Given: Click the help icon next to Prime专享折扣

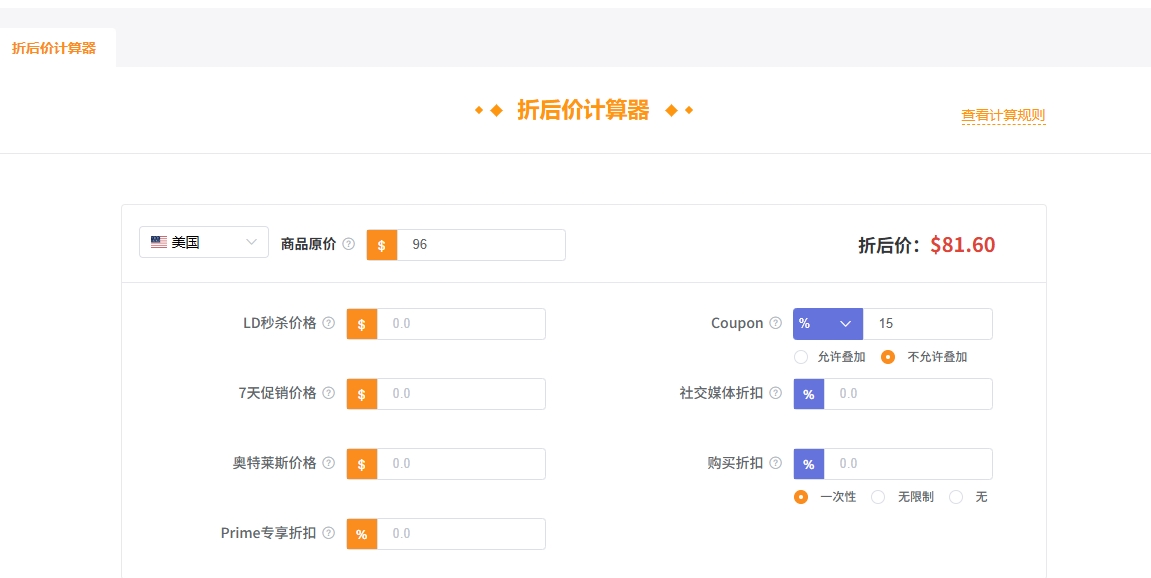Looking at the screenshot, I should point(329,533).
